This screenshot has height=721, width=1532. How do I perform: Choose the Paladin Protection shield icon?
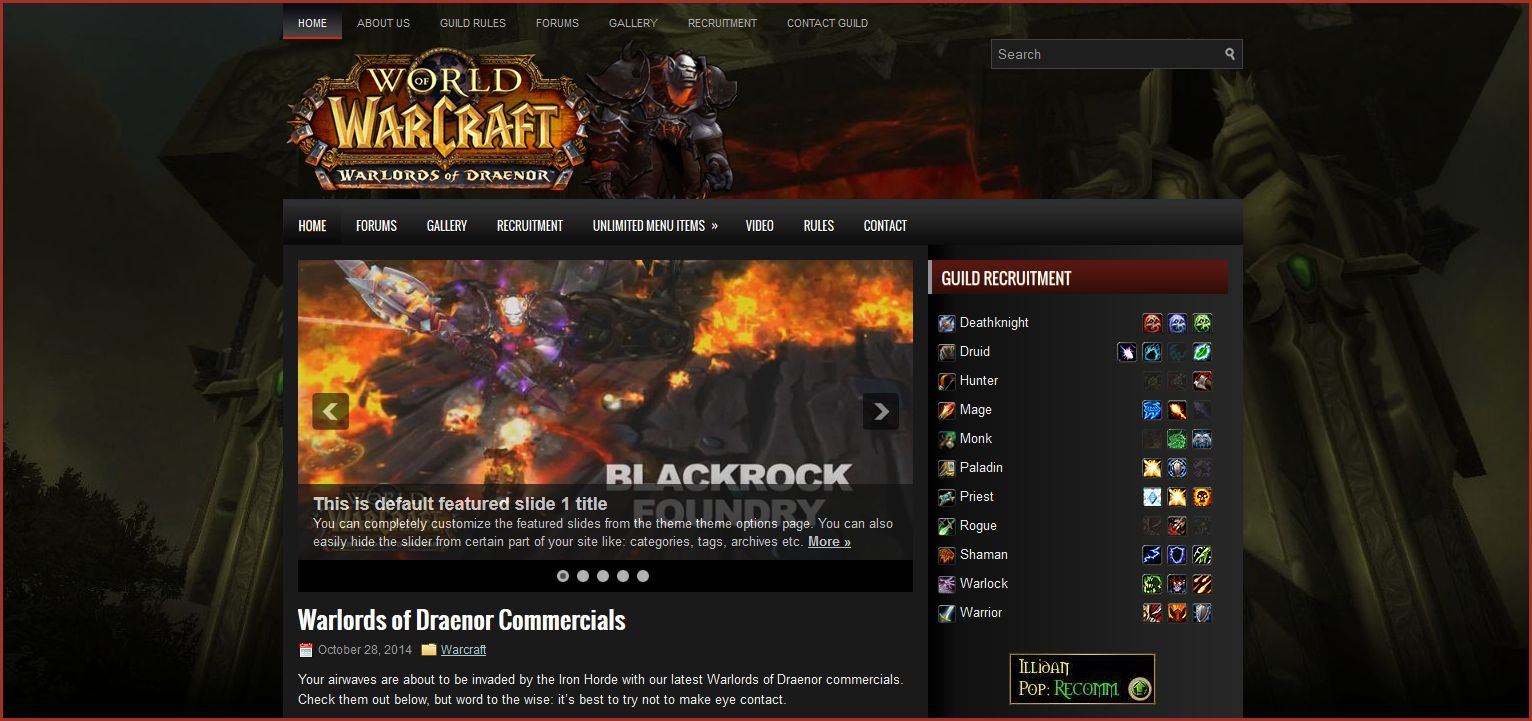point(1177,468)
